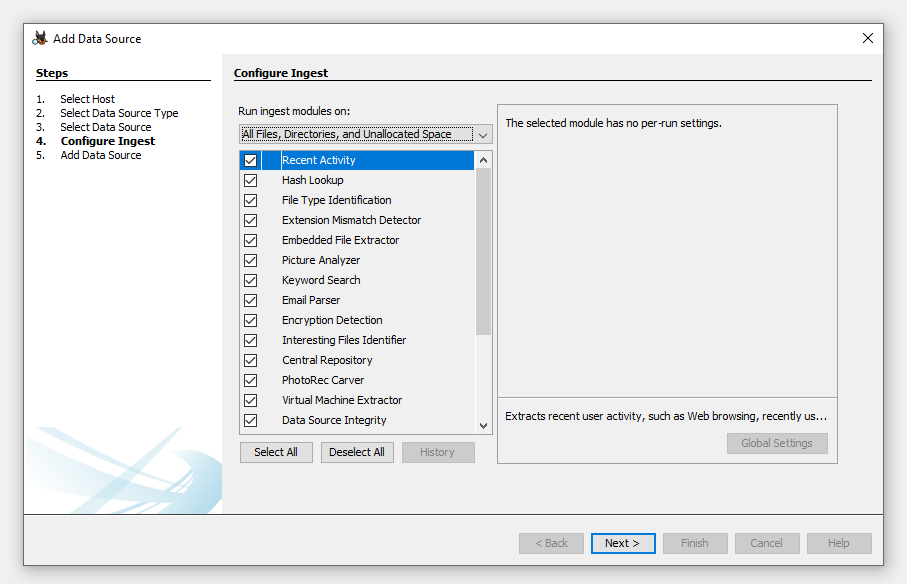The height and width of the screenshot is (584, 907).
Task: Click the no per-run settings message
Action: tap(613, 123)
